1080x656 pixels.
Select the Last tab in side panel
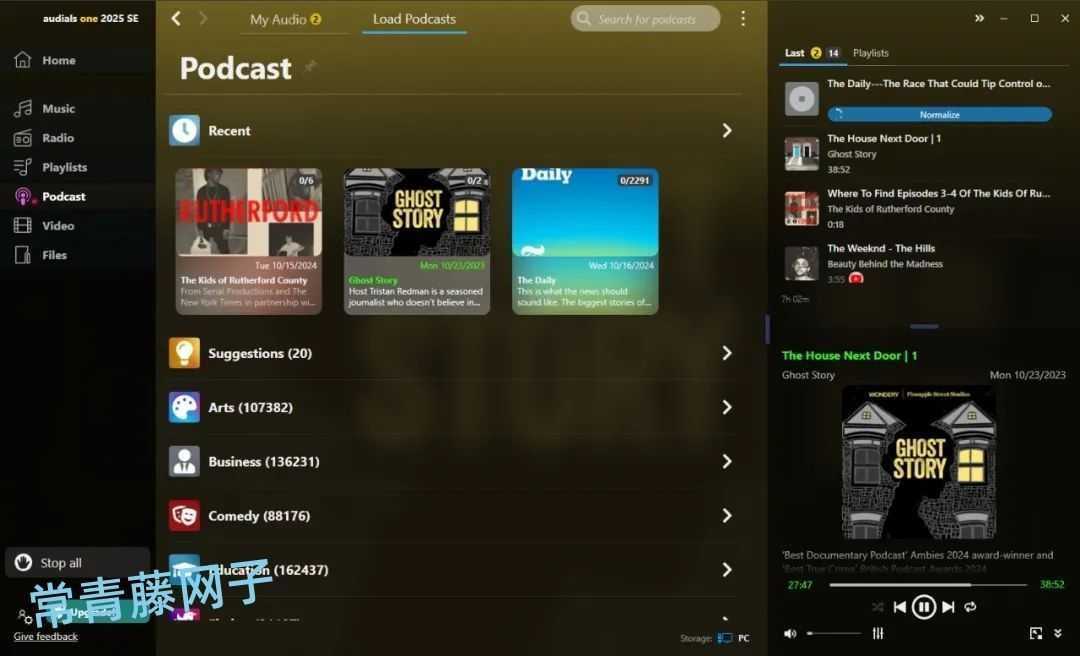[x=812, y=53]
